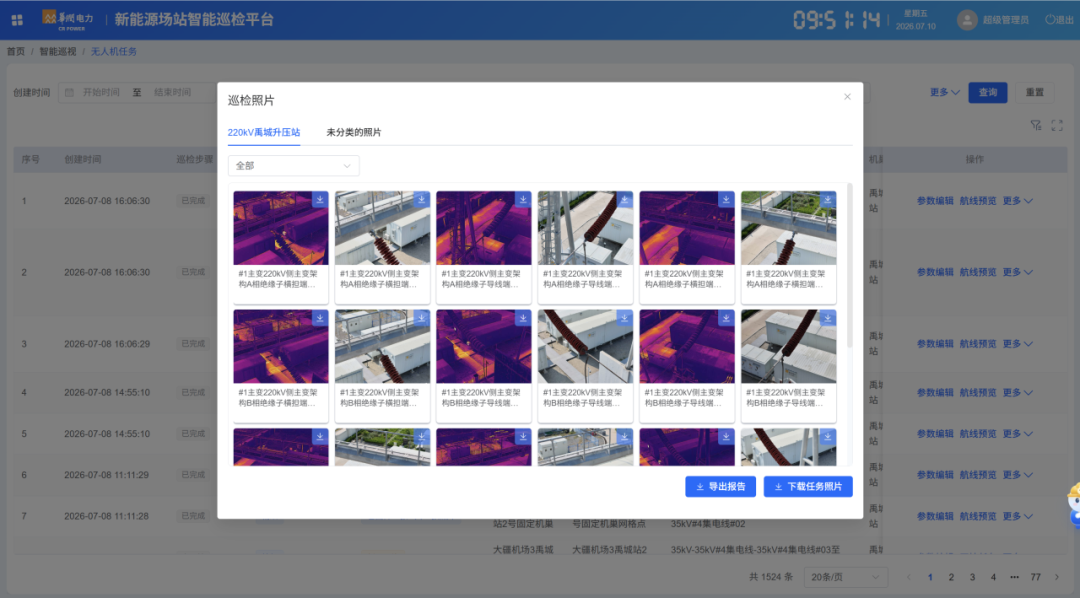This screenshot has height=598, width=1080.
Task: Click the previous page arrow in pagination
Action: 908,577
